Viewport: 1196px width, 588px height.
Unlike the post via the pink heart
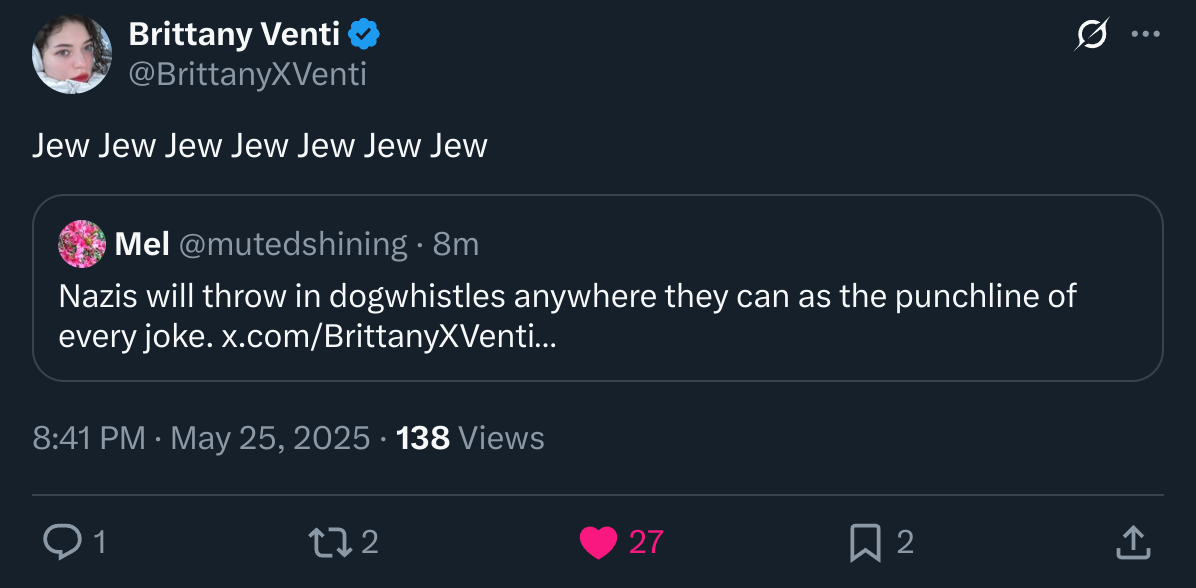[598, 543]
